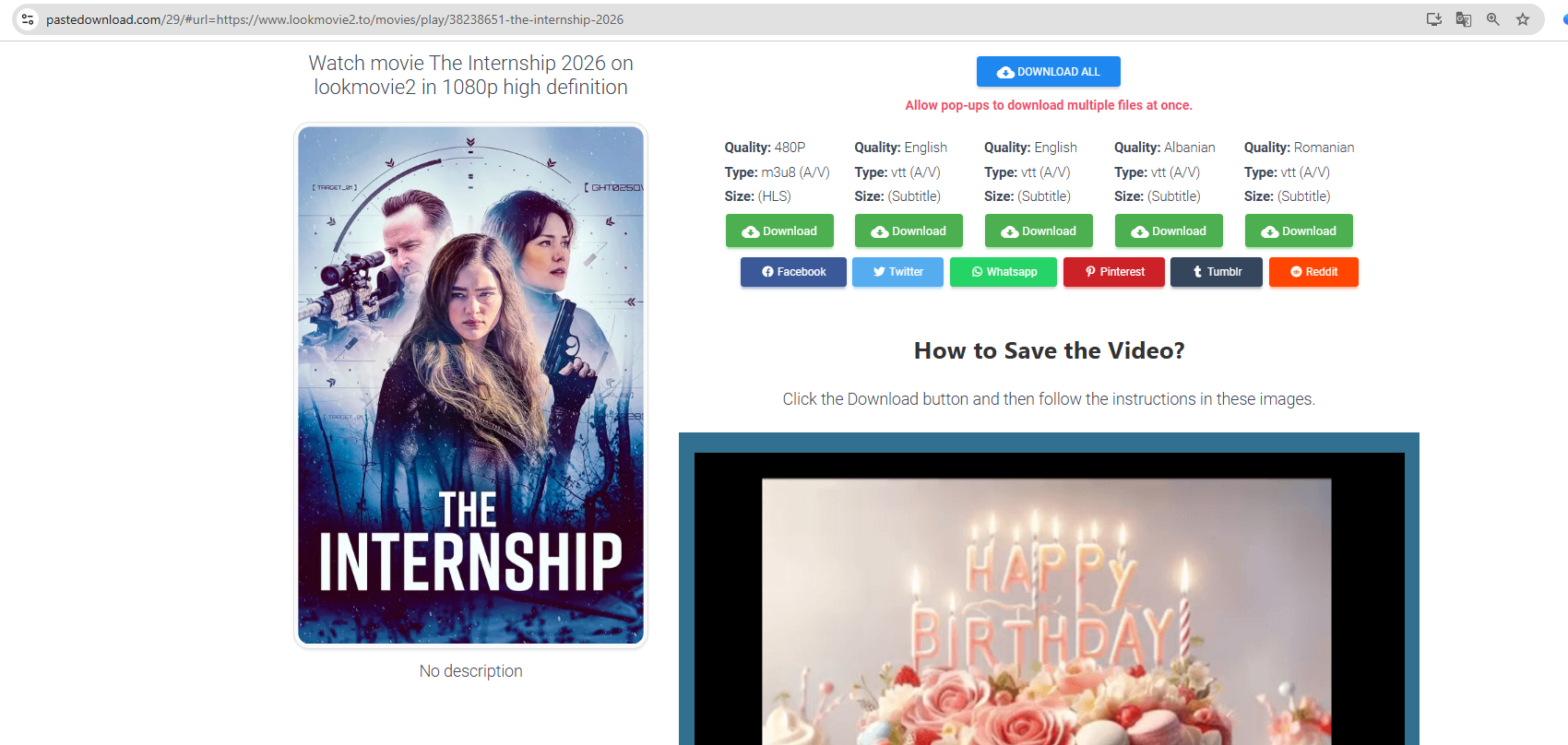Share on Tumblr
1568x745 pixels.
pos(1217,272)
